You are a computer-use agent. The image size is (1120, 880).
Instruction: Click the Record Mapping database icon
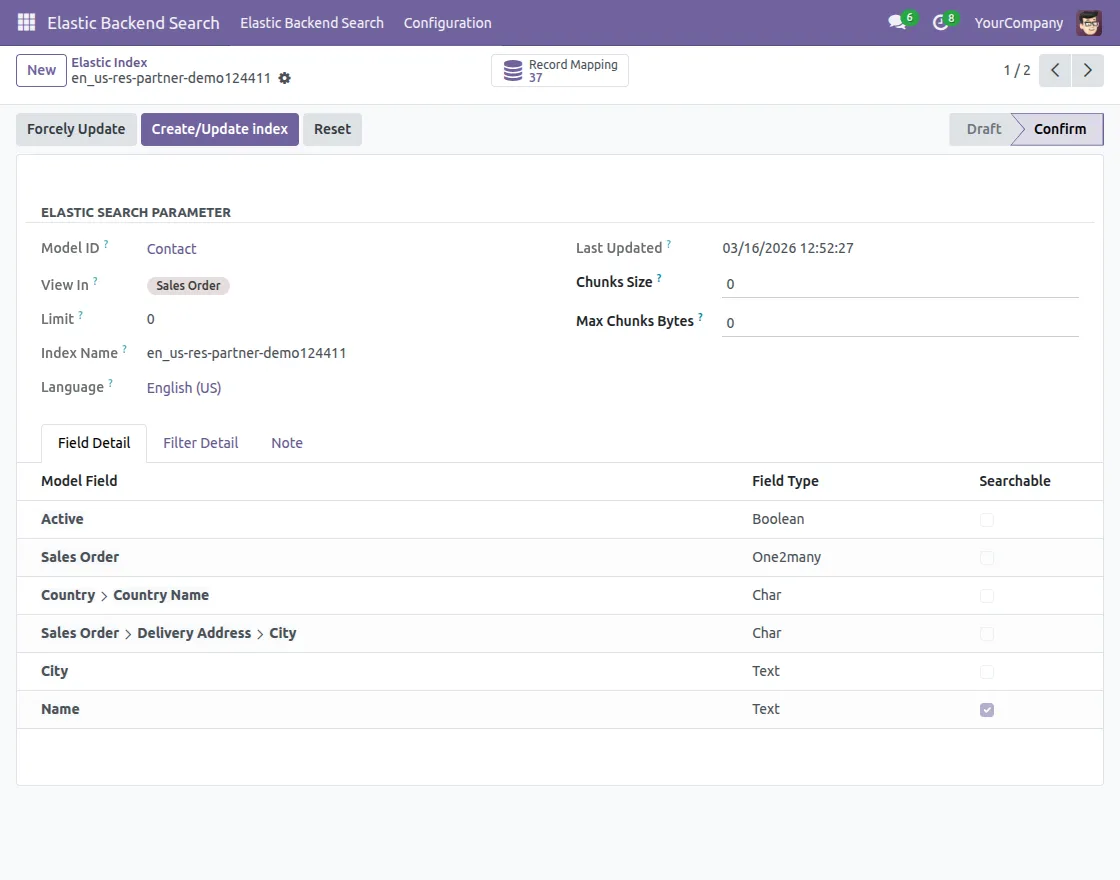pos(513,70)
